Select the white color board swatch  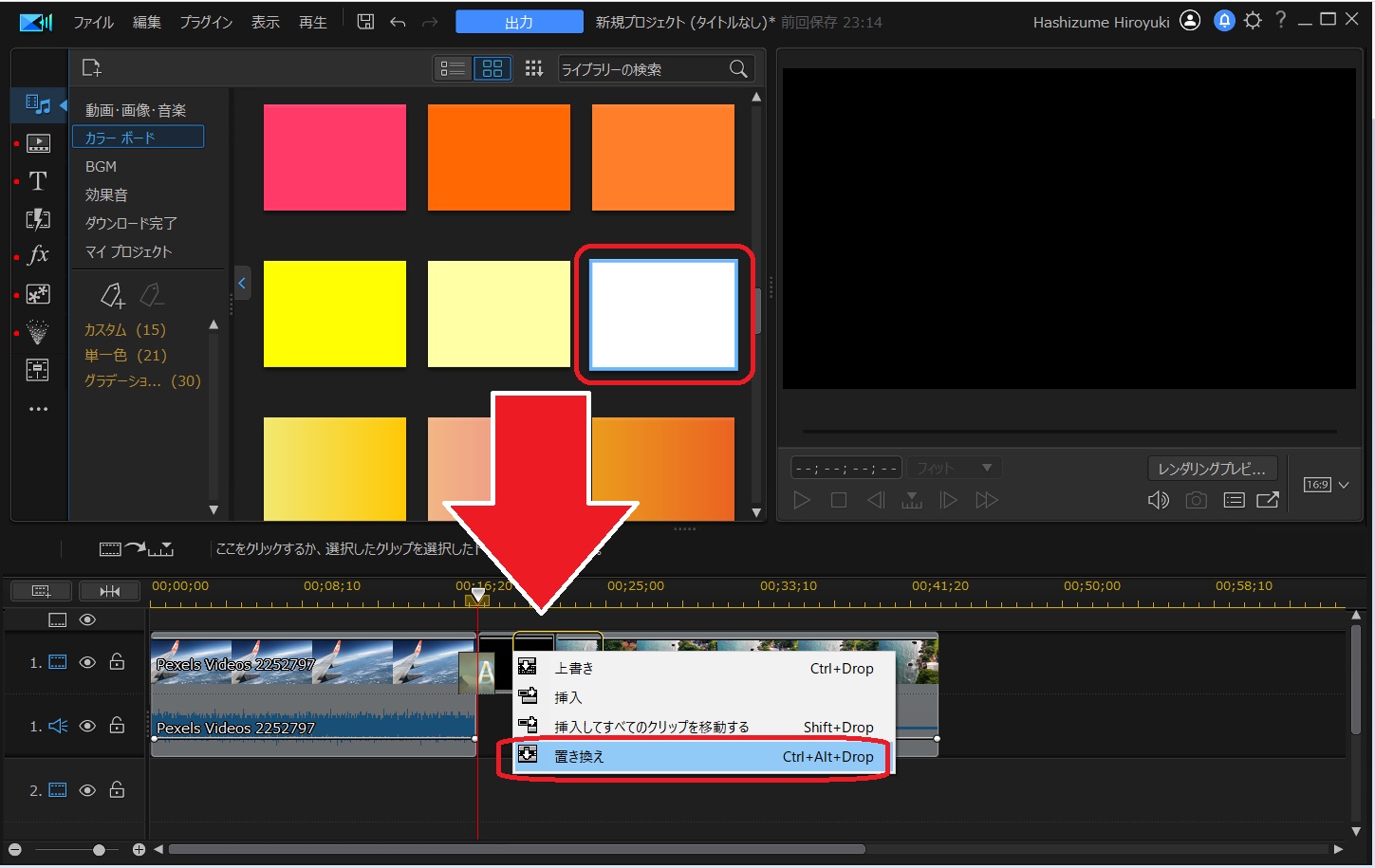(x=663, y=315)
